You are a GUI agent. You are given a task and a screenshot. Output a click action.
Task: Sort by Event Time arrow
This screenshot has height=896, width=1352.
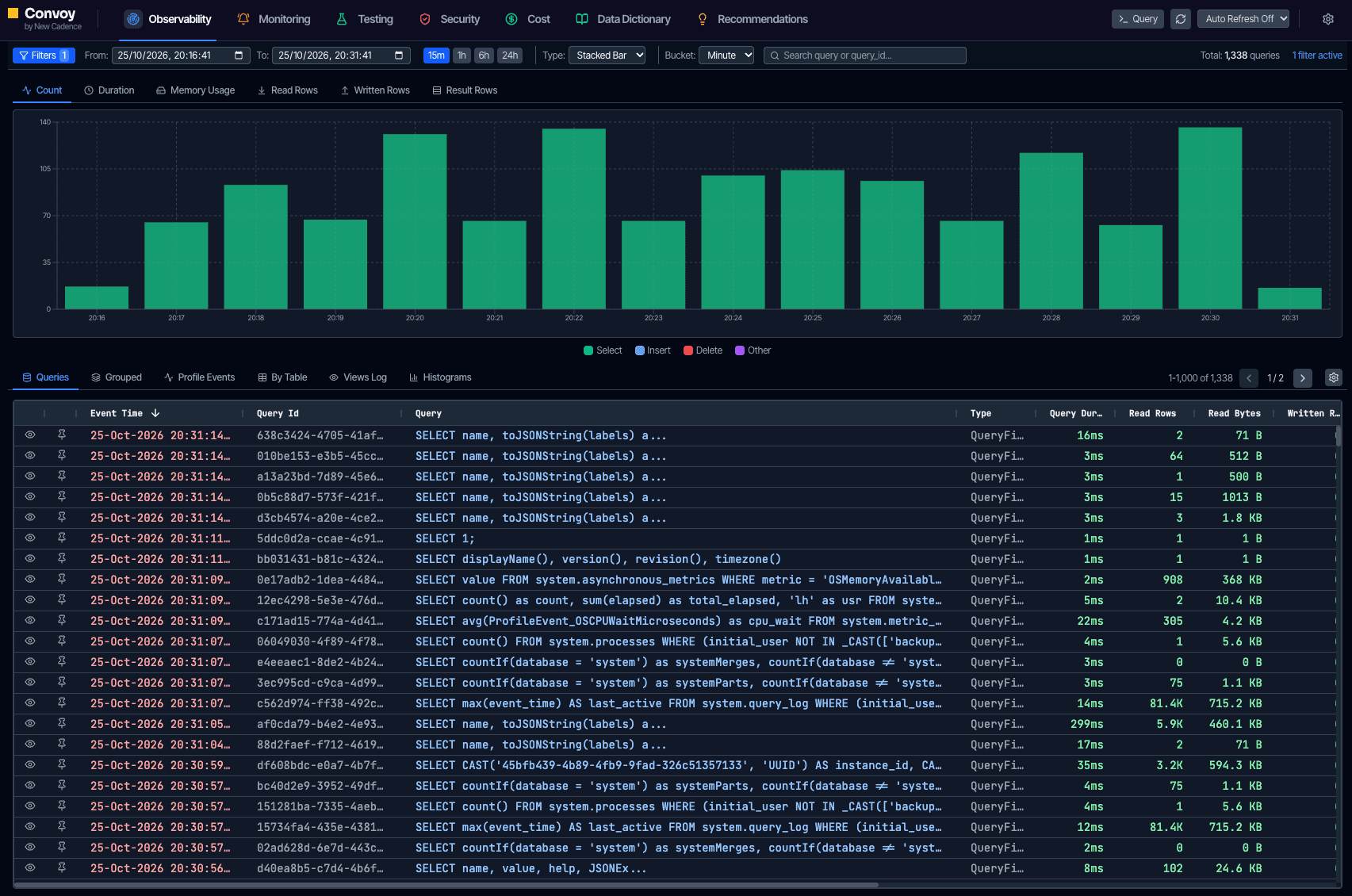click(155, 413)
